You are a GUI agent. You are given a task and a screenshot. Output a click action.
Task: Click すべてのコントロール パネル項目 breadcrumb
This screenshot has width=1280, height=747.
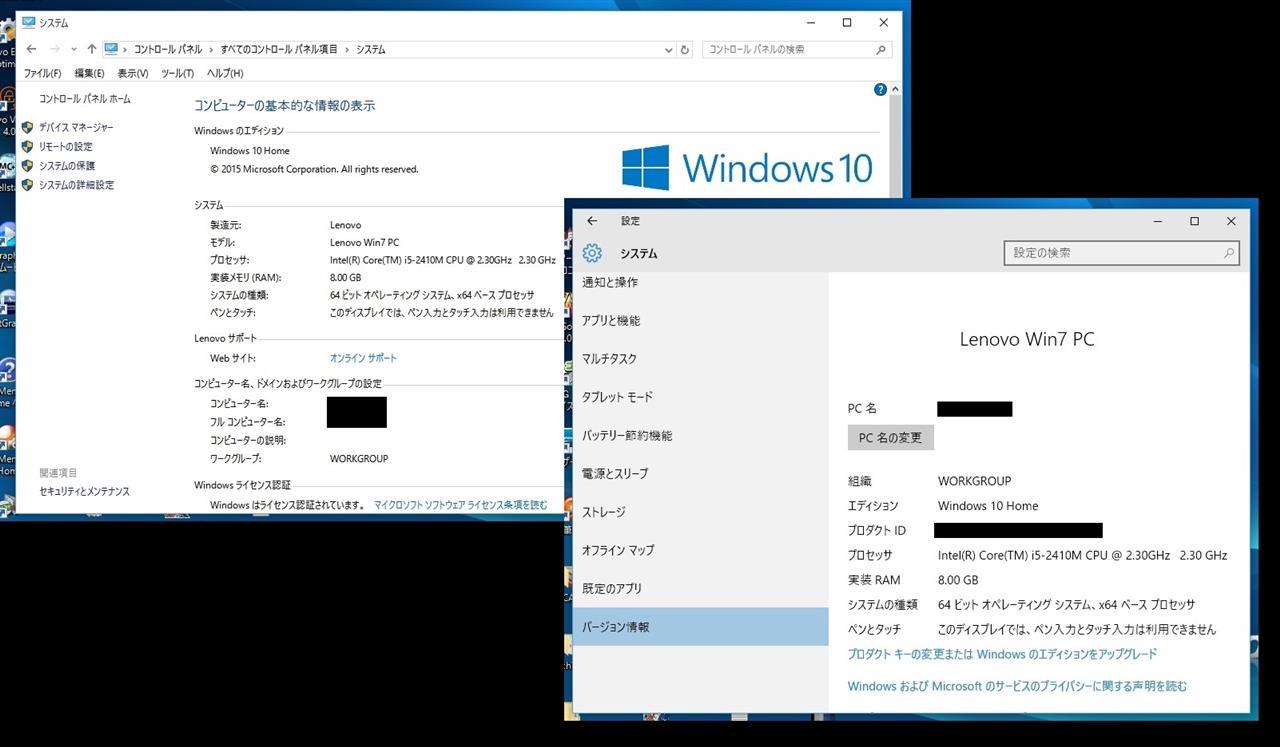[x=280, y=49]
